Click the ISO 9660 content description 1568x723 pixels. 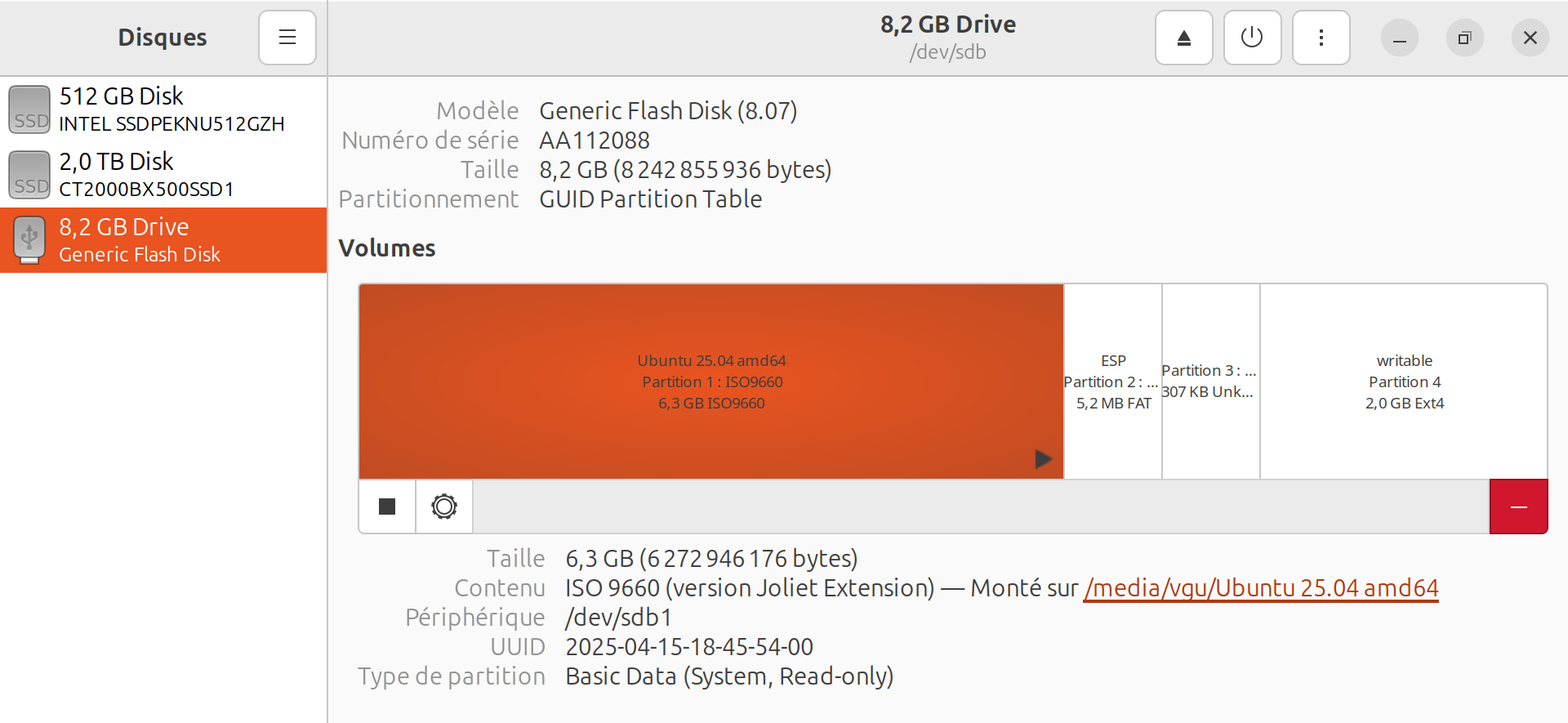pos(750,588)
